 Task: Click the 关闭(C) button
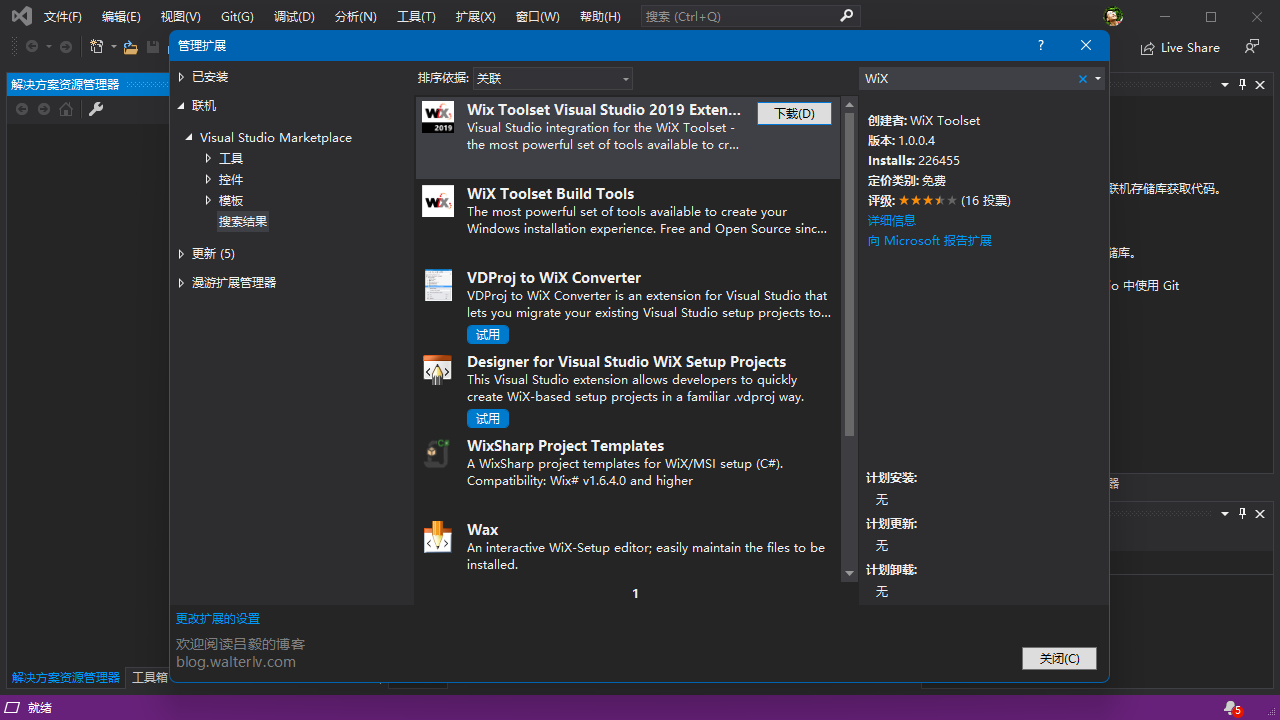pyautogui.click(x=1059, y=659)
